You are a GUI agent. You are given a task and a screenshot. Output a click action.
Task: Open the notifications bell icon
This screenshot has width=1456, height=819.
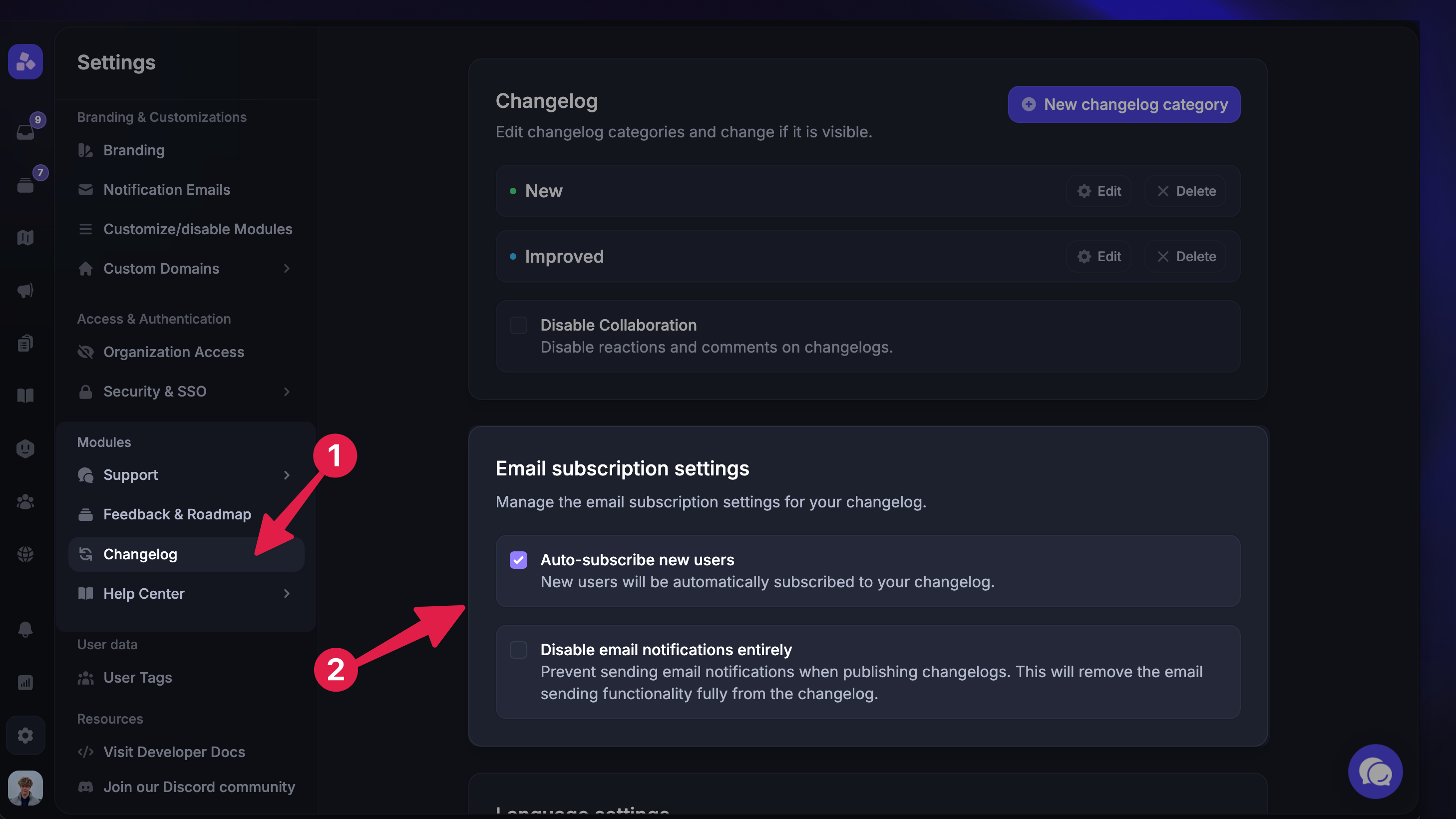25,629
